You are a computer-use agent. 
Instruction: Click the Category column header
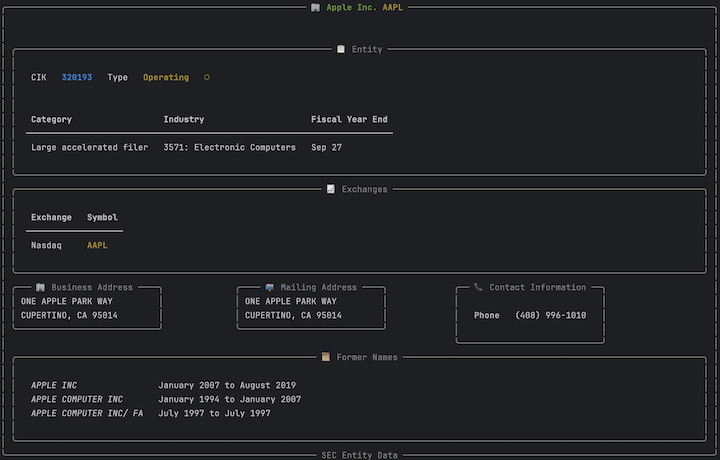[51, 119]
